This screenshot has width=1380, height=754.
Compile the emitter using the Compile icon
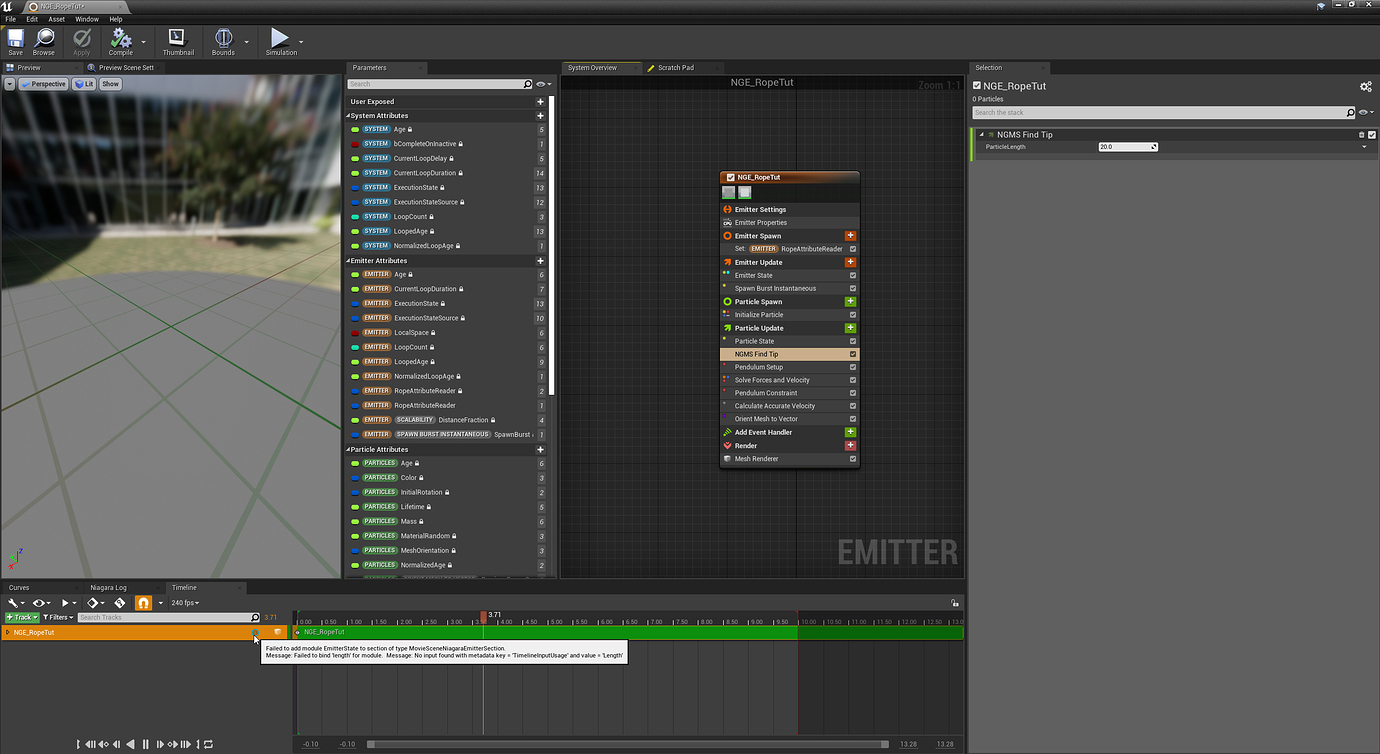121,41
